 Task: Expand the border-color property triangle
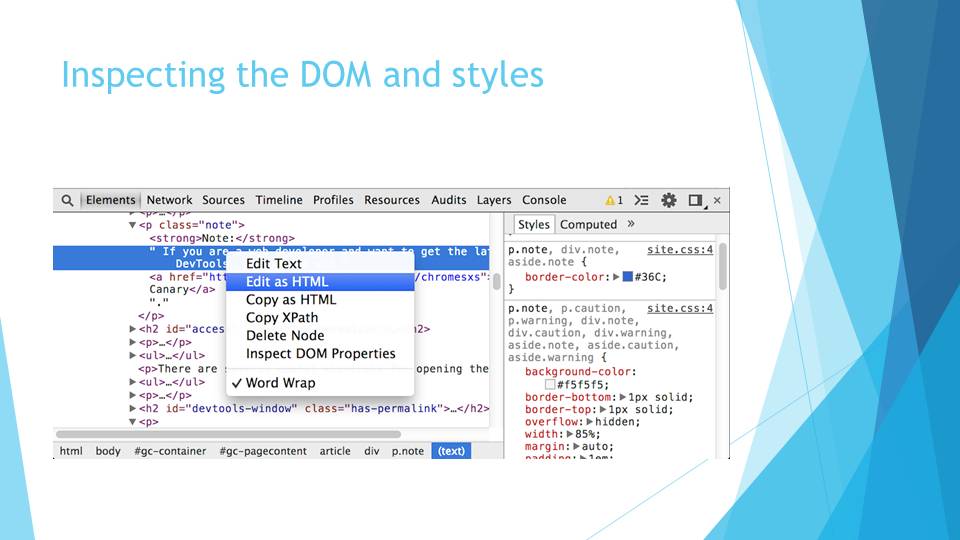[x=617, y=277]
